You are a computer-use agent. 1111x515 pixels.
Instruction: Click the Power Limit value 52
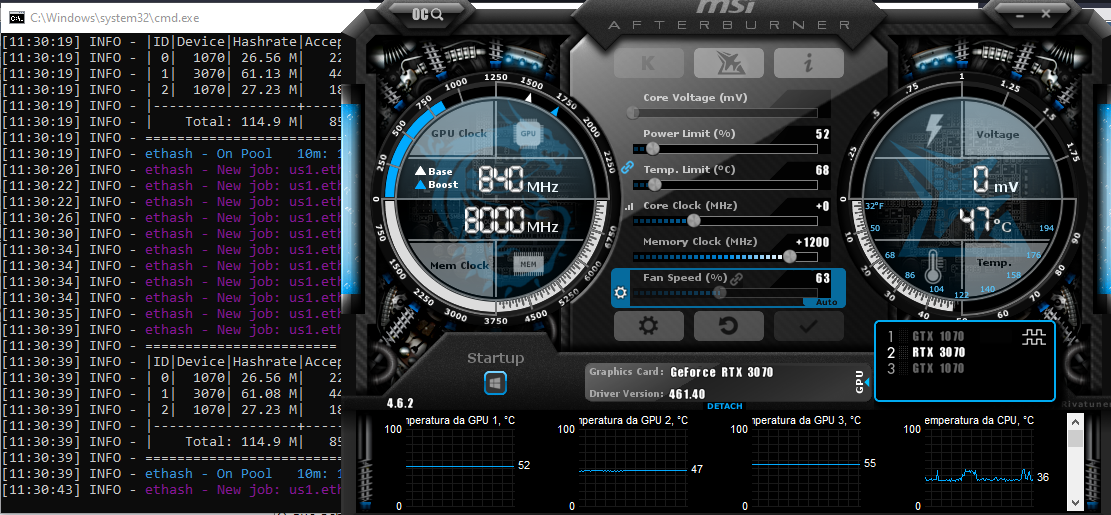pos(823,135)
